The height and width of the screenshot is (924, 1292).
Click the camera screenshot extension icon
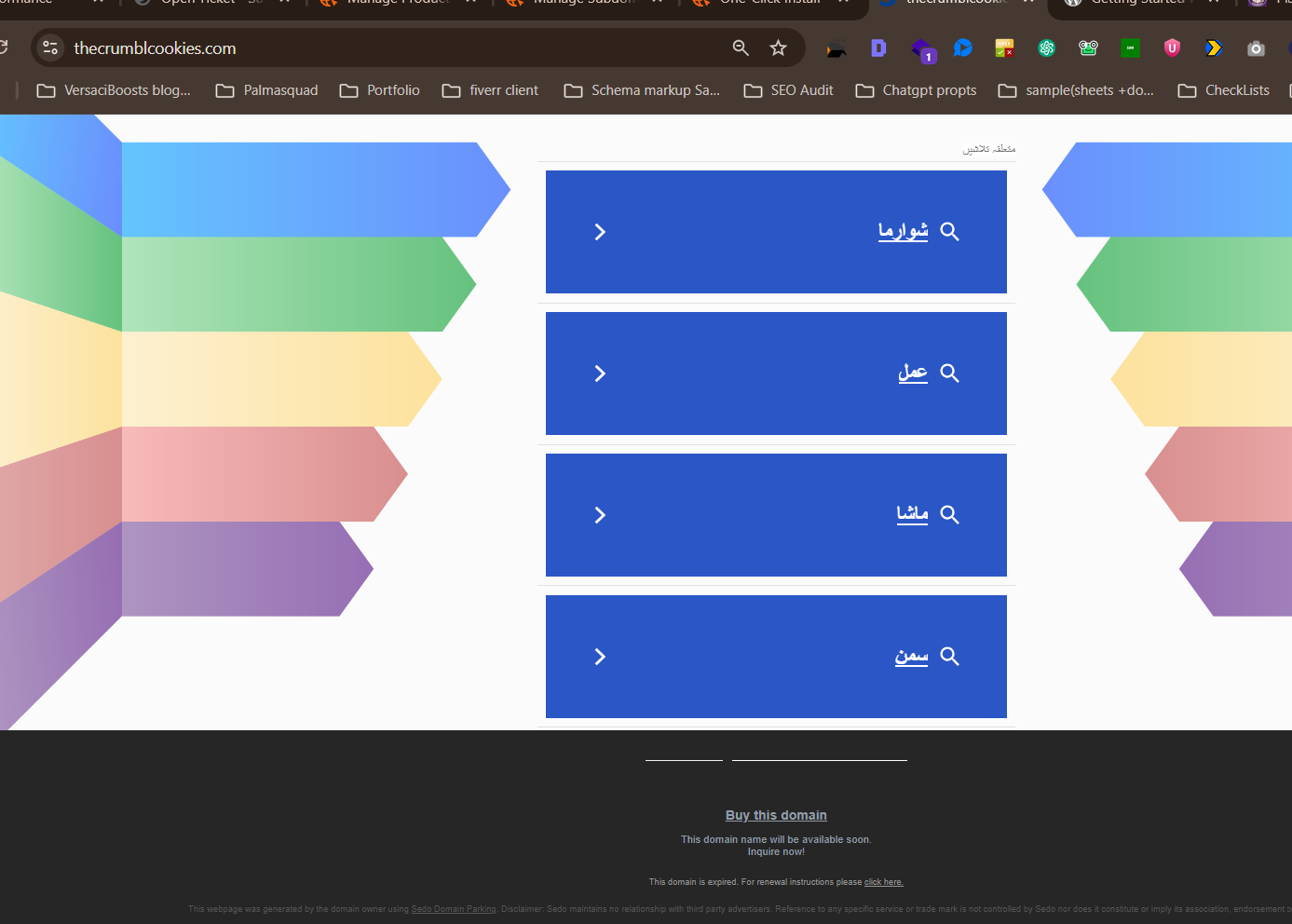[x=1256, y=48]
